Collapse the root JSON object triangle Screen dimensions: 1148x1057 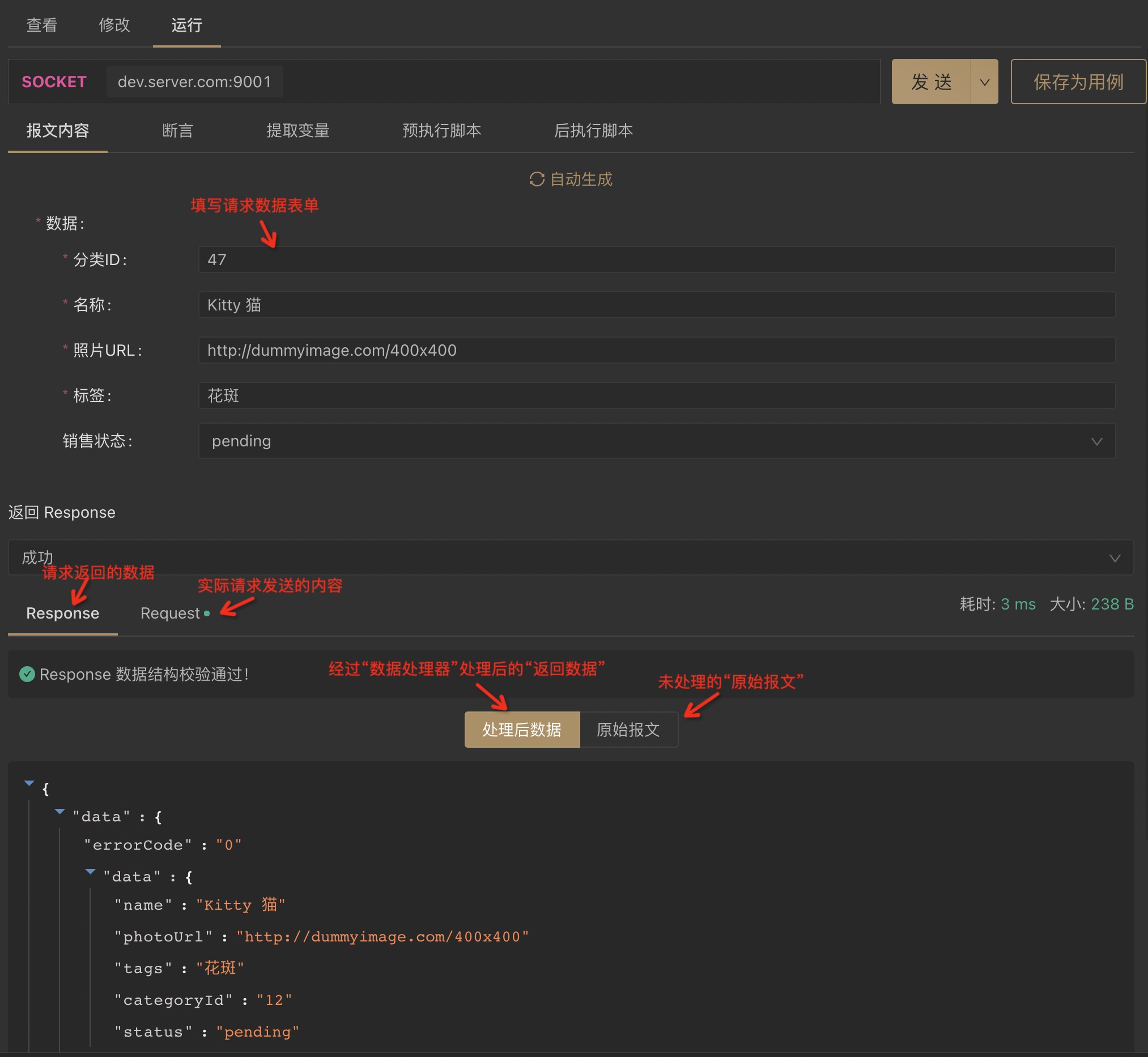[x=29, y=783]
